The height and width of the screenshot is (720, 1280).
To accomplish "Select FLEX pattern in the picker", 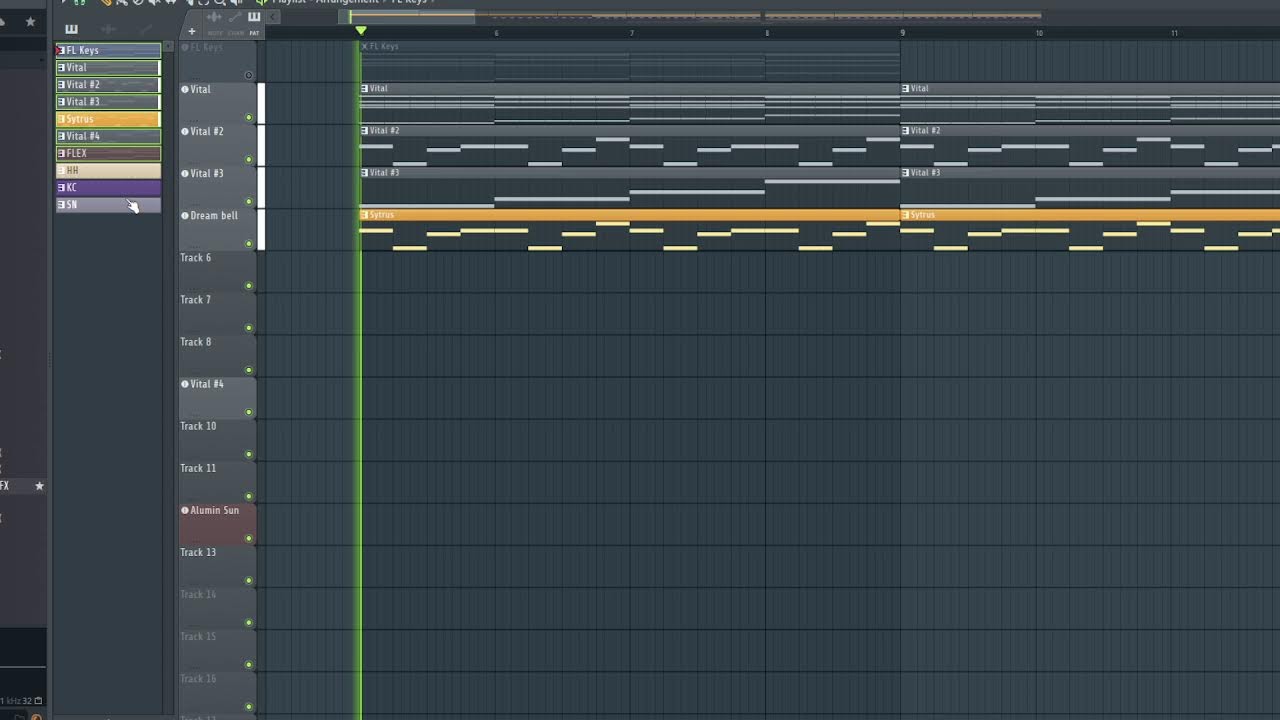I will (x=108, y=153).
